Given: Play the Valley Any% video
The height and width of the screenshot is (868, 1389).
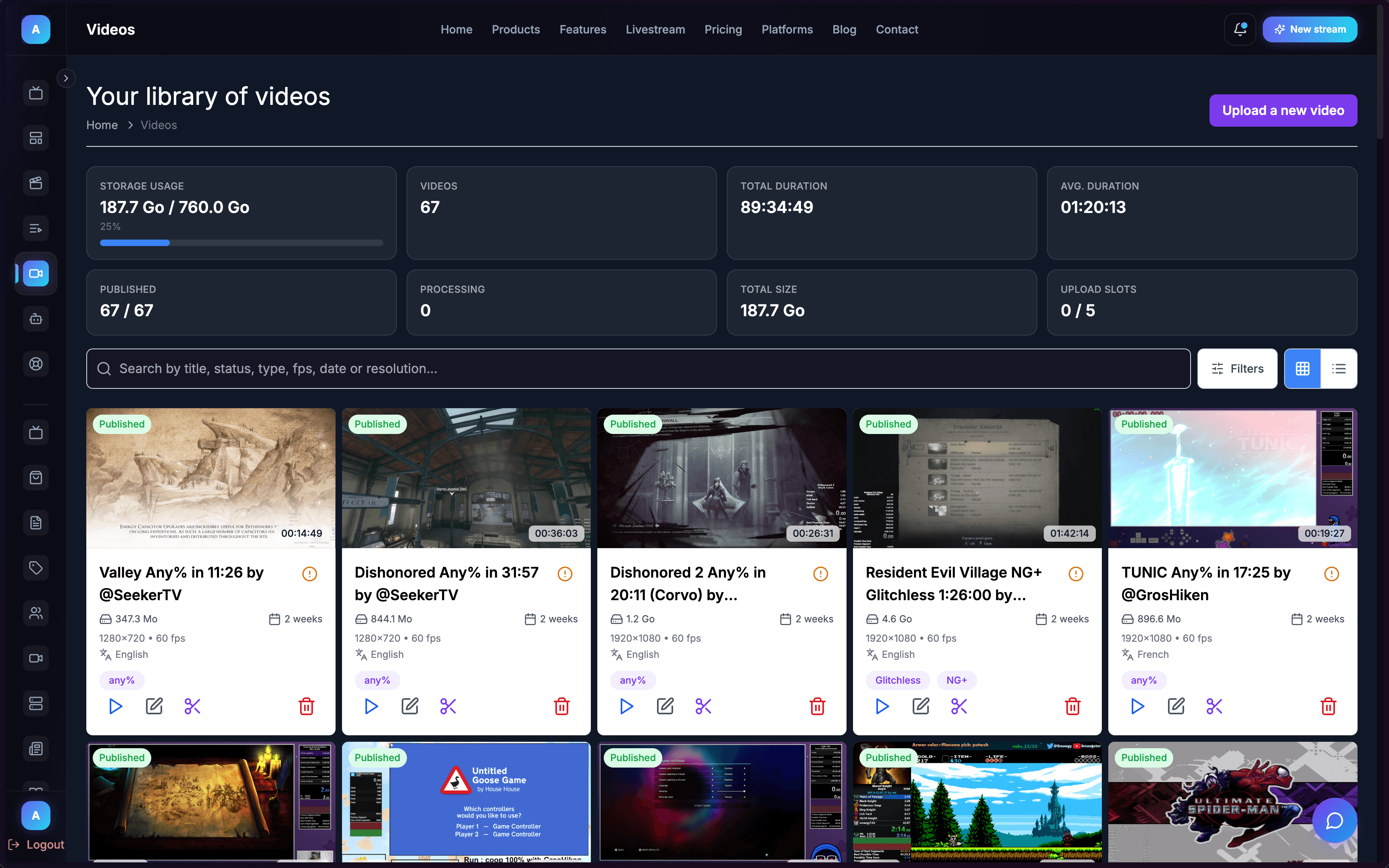Looking at the screenshot, I should pos(115,706).
